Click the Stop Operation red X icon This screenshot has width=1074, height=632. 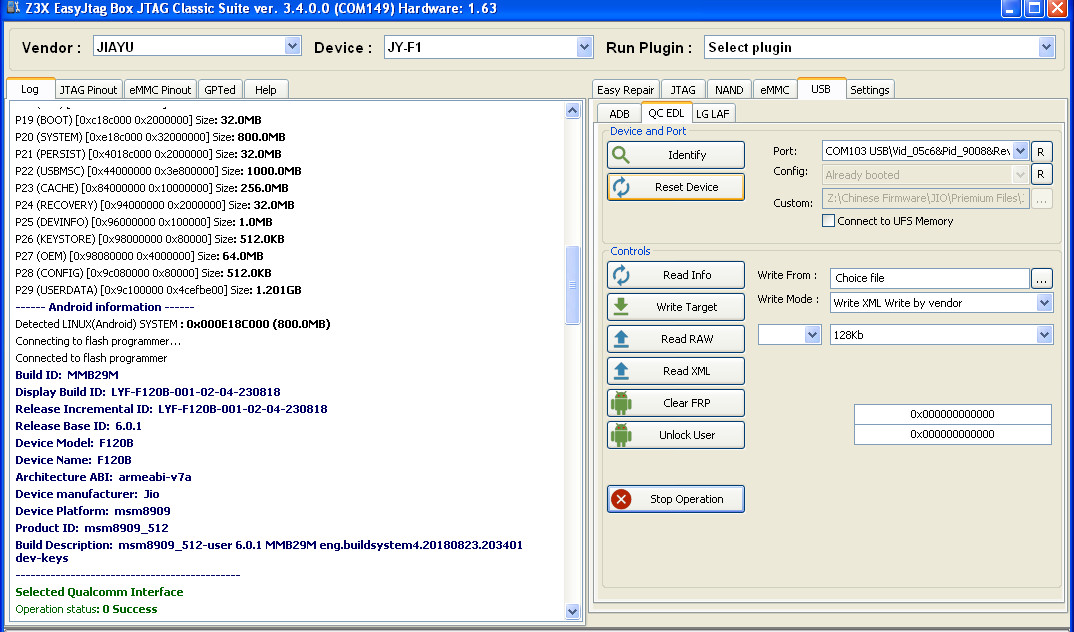click(621, 499)
